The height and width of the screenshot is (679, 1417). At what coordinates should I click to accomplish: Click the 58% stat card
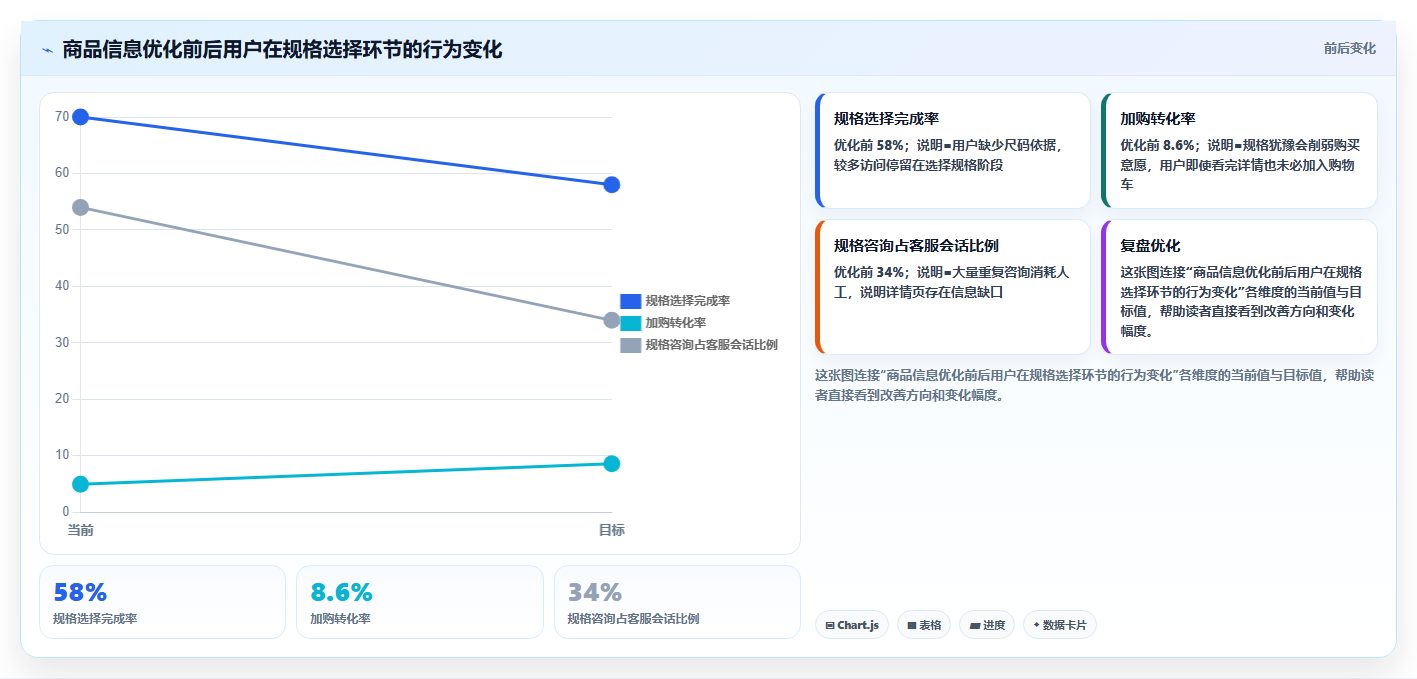(x=163, y=602)
